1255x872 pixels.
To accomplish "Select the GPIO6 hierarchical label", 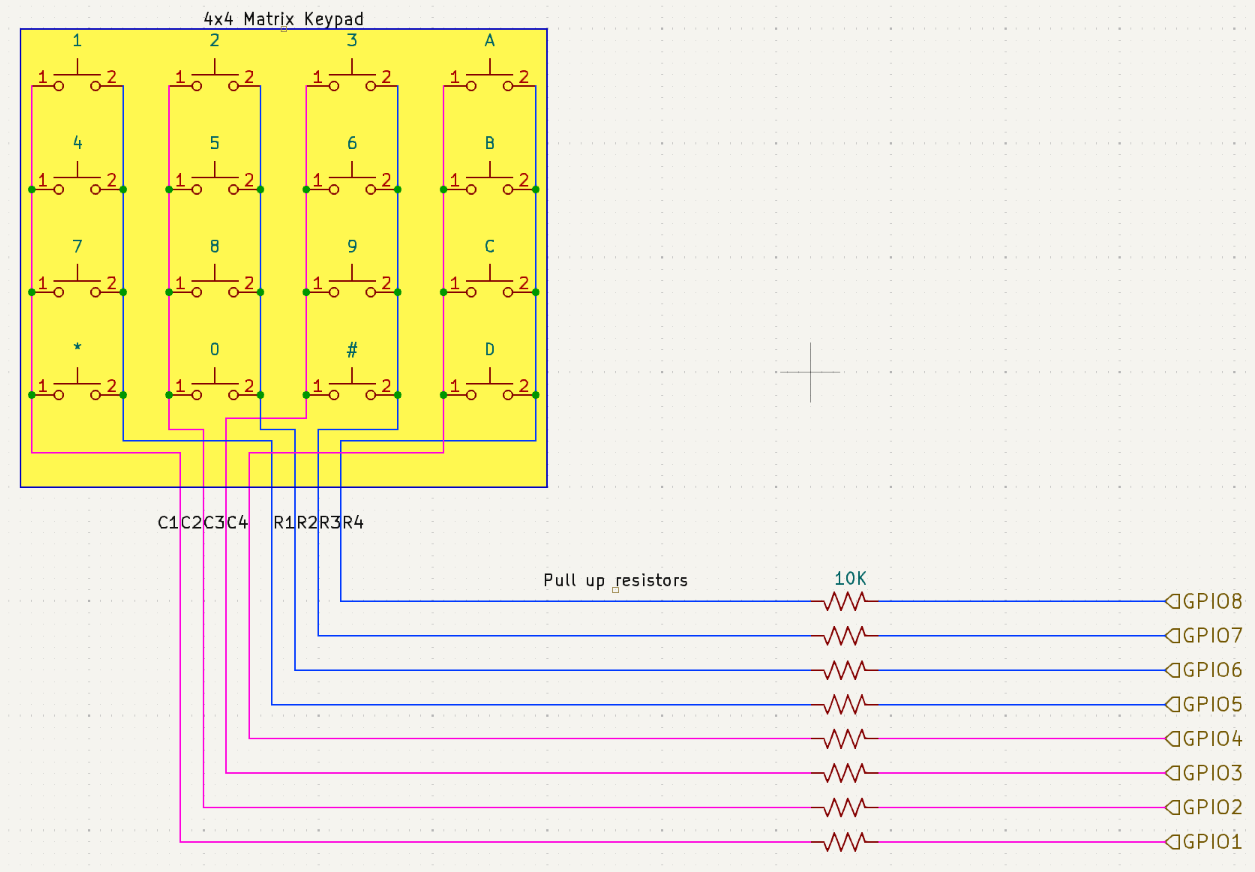I will [1205, 670].
